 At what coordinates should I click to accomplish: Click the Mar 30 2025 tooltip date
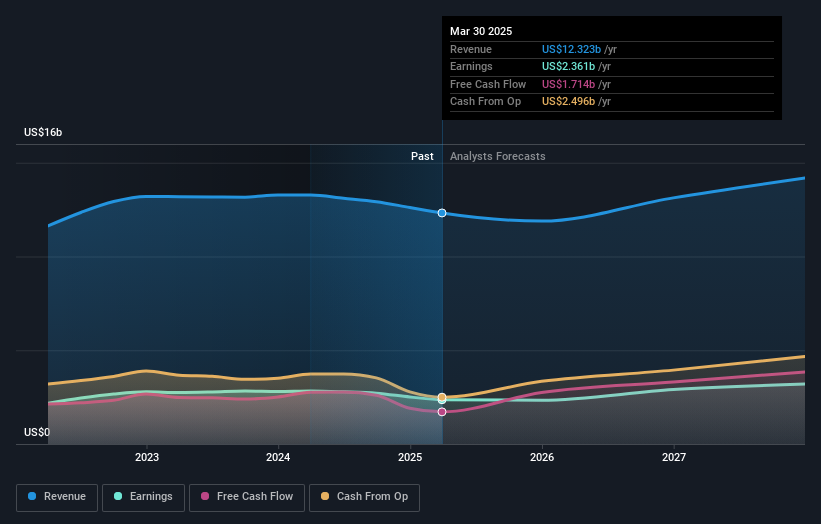coord(481,31)
